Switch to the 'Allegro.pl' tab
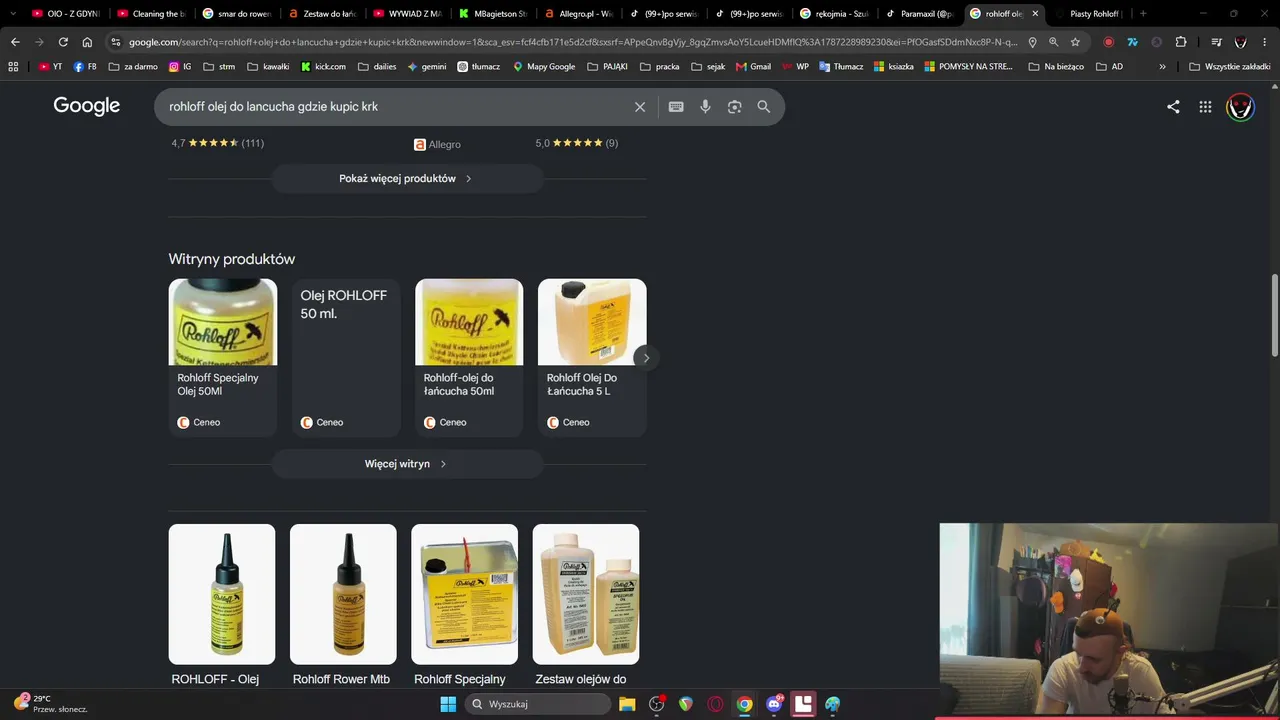The width and height of the screenshot is (1280, 720). click(577, 14)
